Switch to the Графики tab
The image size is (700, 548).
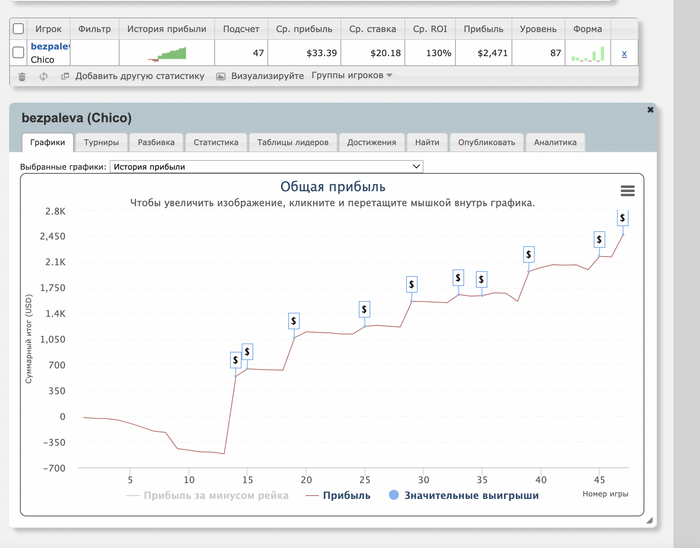[x=48, y=142]
